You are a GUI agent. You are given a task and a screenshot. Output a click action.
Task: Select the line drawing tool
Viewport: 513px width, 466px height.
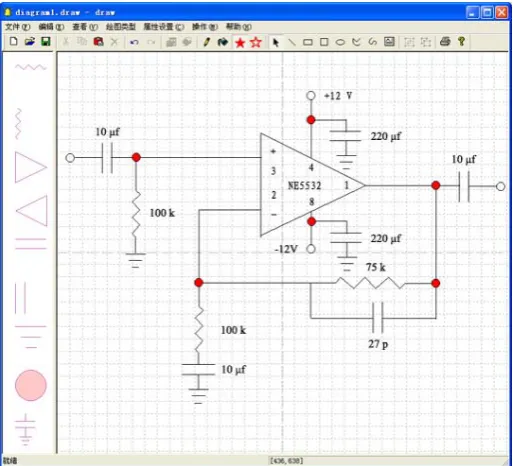pyautogui.click(x=292, y=42)
